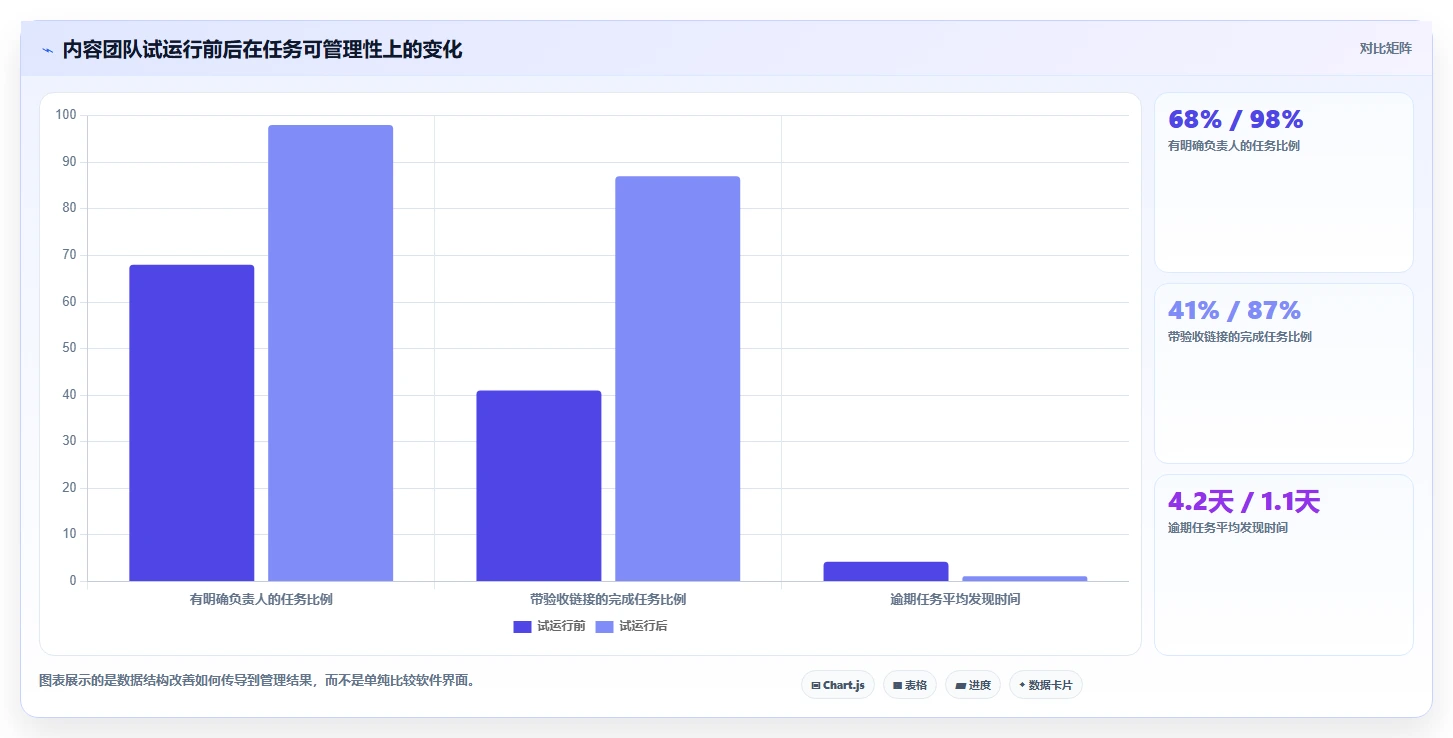1453x738 pixels.
Task: Select the 表格 tag chip
Action: coord(910,685)
